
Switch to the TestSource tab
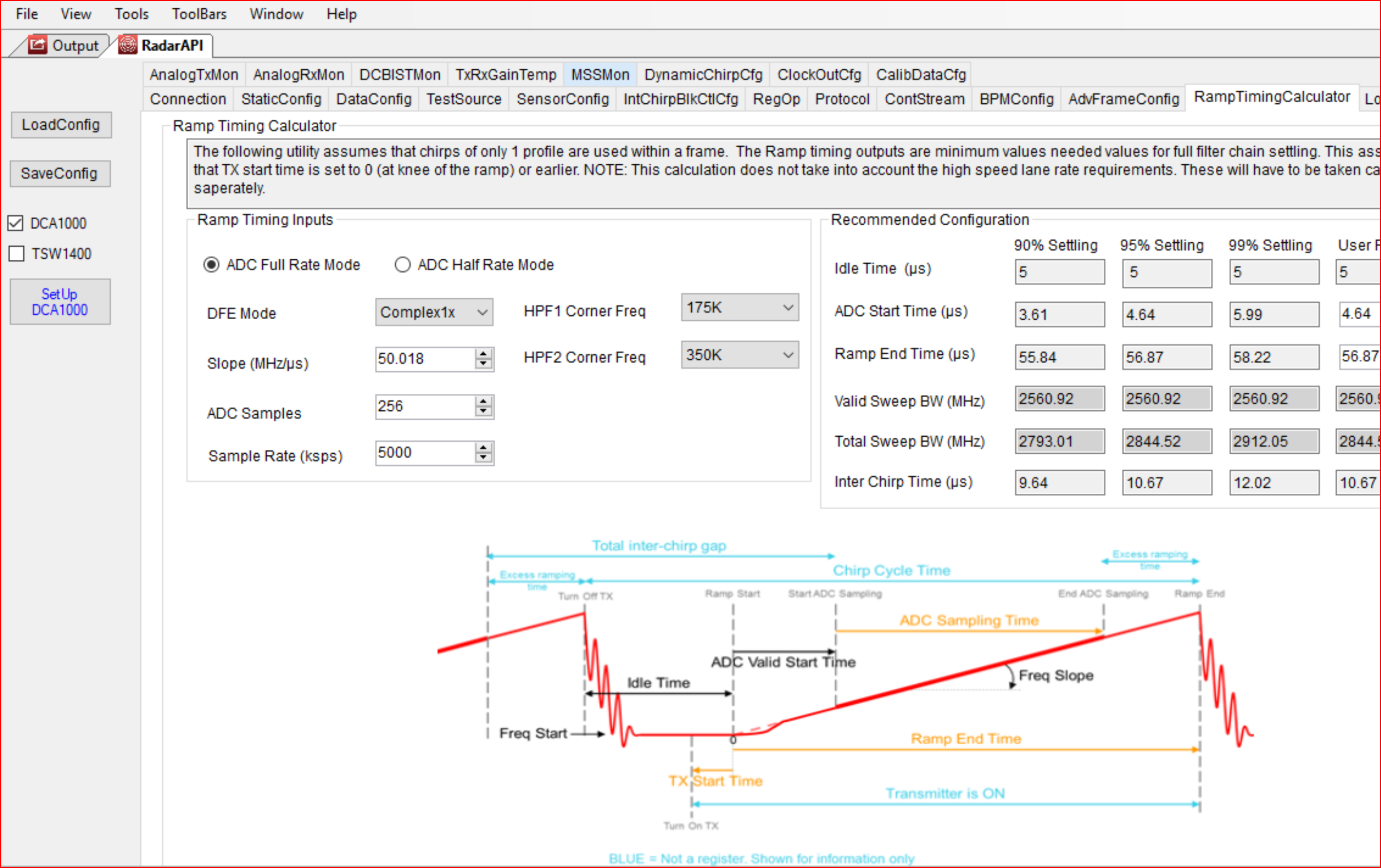(x=464, y=99)
